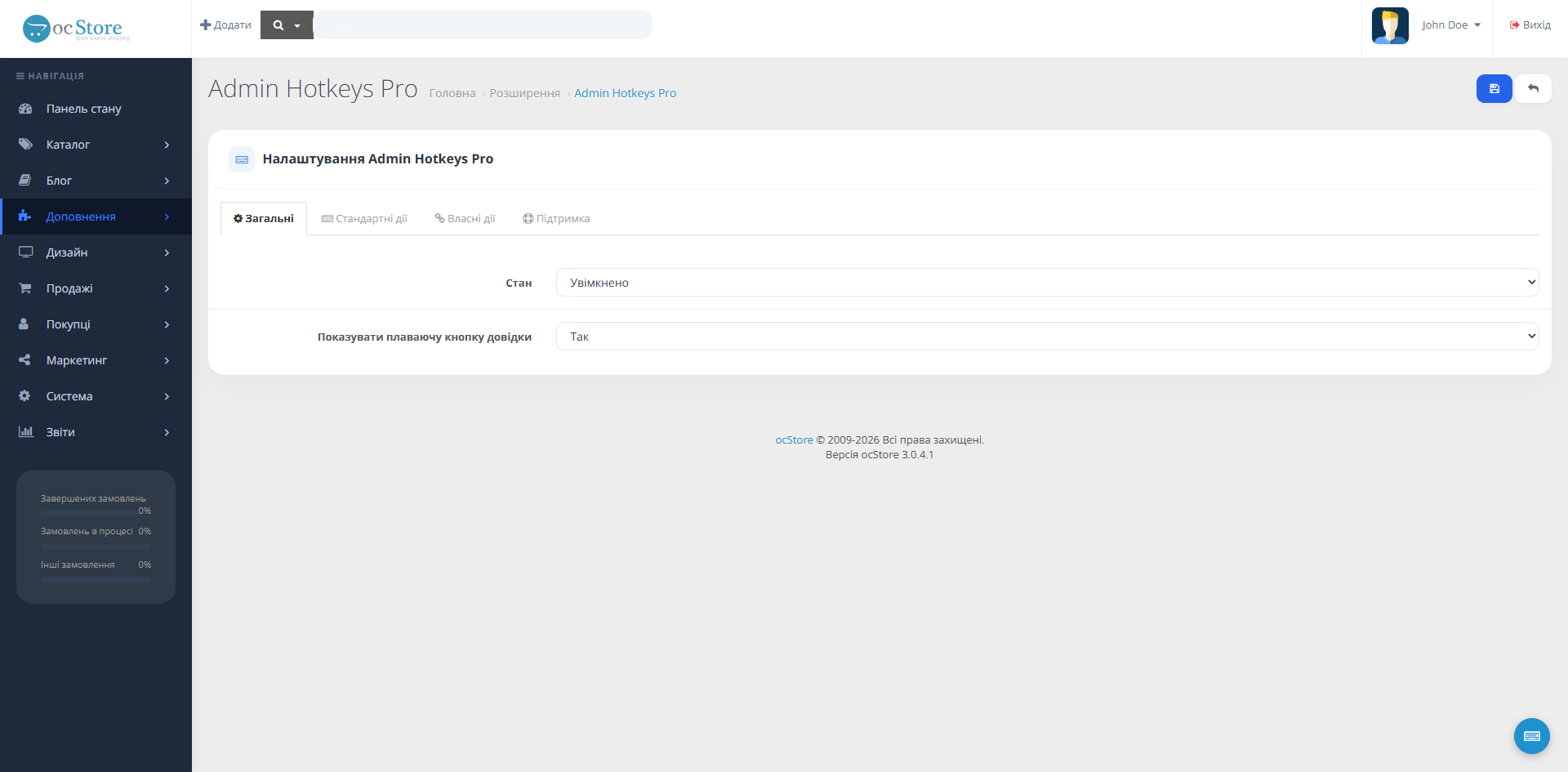Image resolution: width=1568 pixels, height=772 pixels.
Task: Click the Система gear icon
Action: (24, 396)
